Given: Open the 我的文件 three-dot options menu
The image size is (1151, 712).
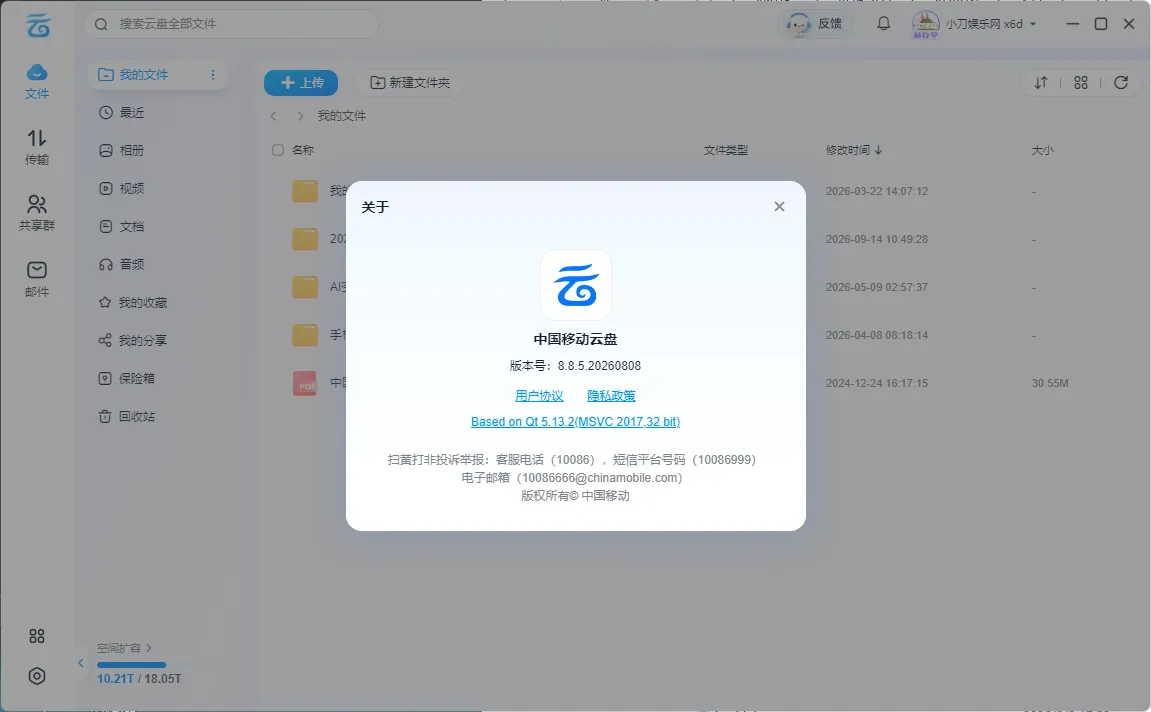Looking at the screenshot, I should click(213, 75).
